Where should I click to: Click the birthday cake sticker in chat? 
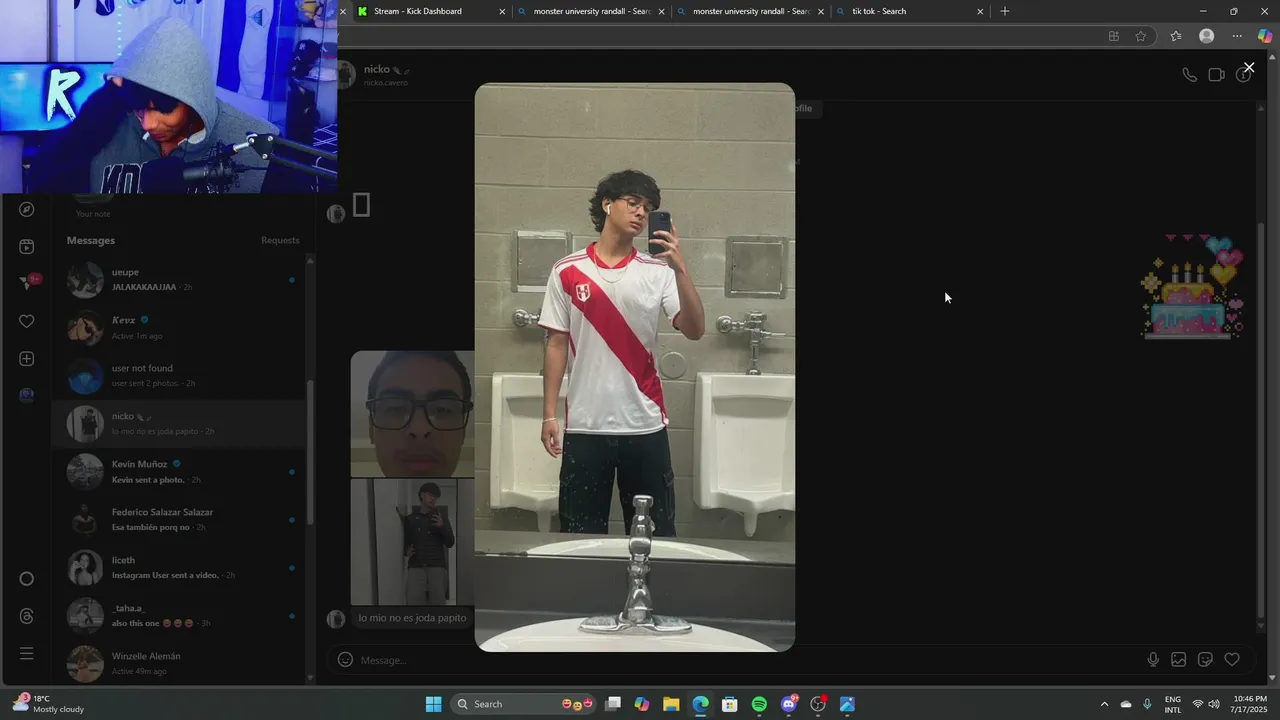(x=1192, y=287)
